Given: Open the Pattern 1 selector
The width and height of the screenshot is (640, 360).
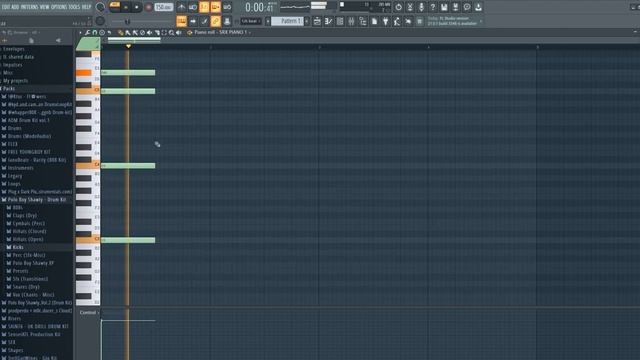Looking at the screenshot, I should 287,21.
